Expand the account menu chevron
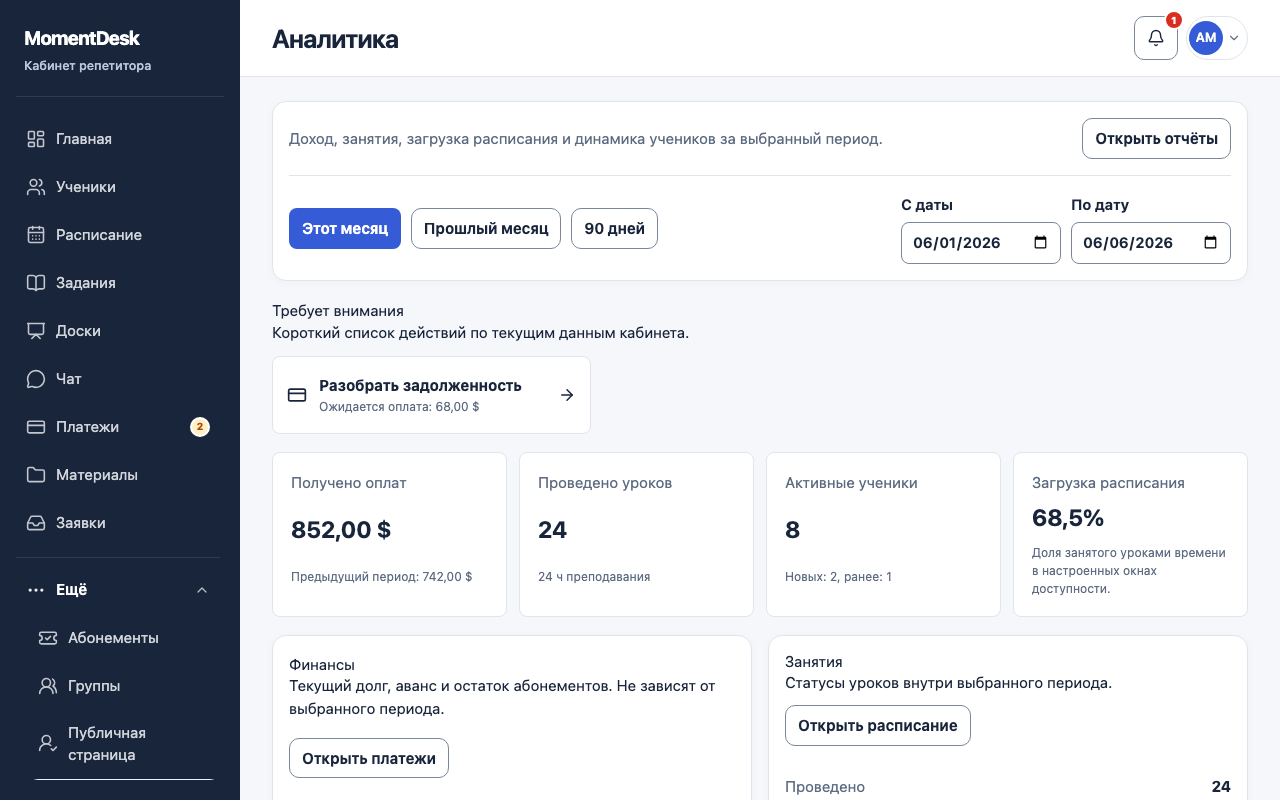 tap(1234, 38)
